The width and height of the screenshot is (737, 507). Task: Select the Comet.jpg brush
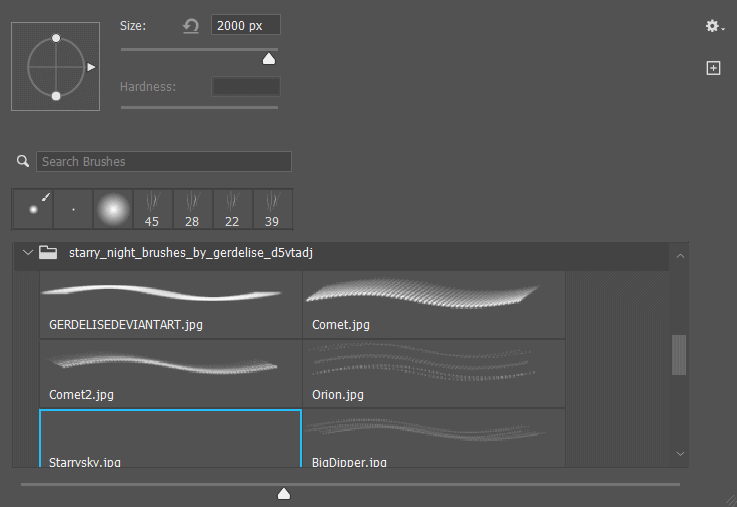point(434,304)
